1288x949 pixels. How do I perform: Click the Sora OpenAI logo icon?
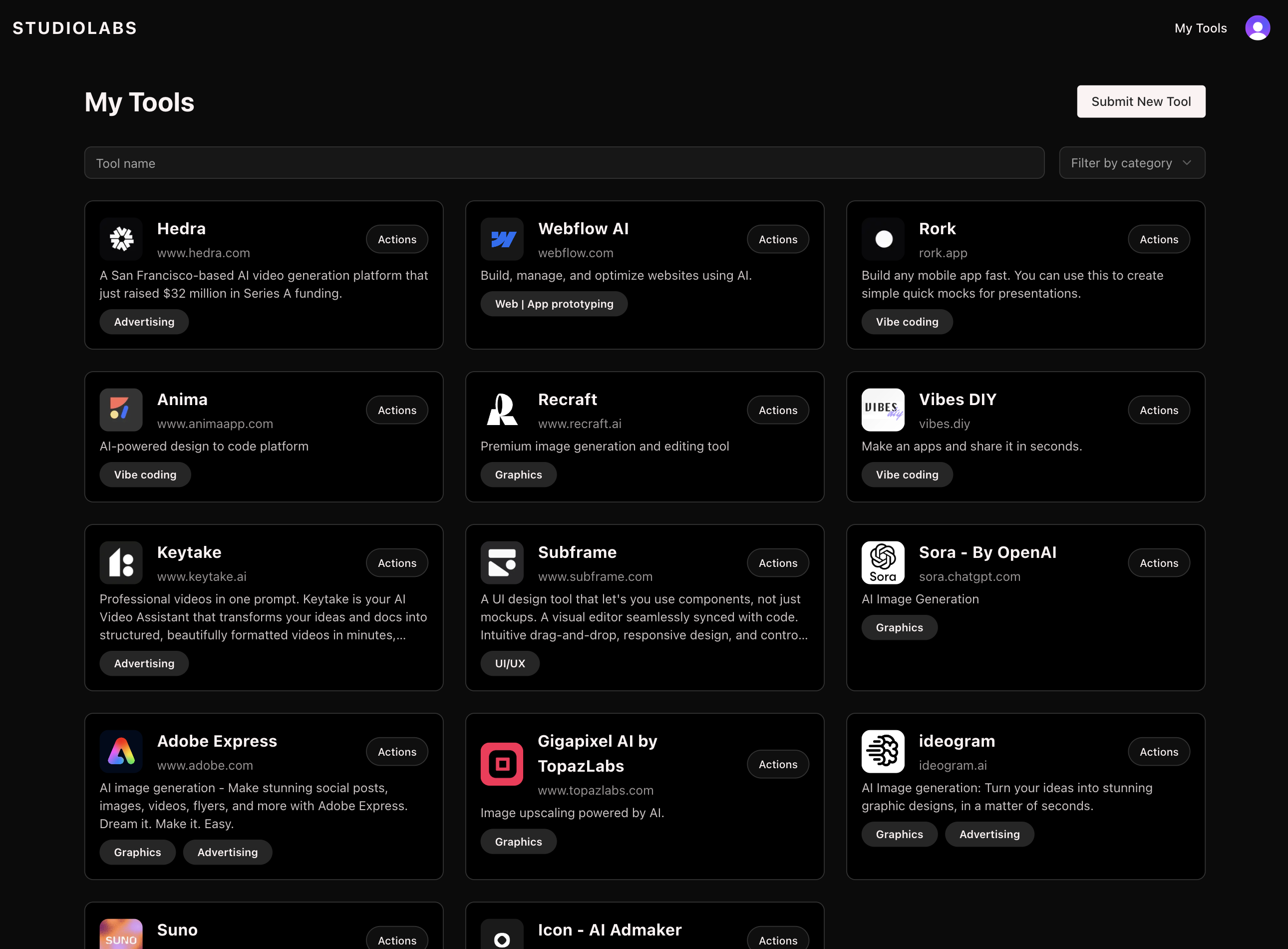pos(883,562)
